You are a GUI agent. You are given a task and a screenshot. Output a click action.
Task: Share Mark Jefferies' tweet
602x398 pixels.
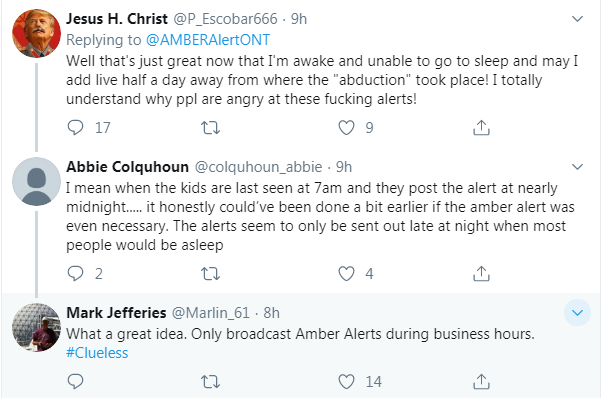pyautogui.click(x=481, y=381)
